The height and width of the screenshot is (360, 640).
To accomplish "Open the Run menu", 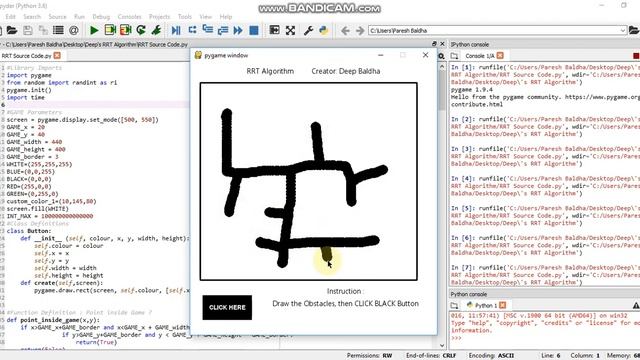I will (x=79, y=17).
